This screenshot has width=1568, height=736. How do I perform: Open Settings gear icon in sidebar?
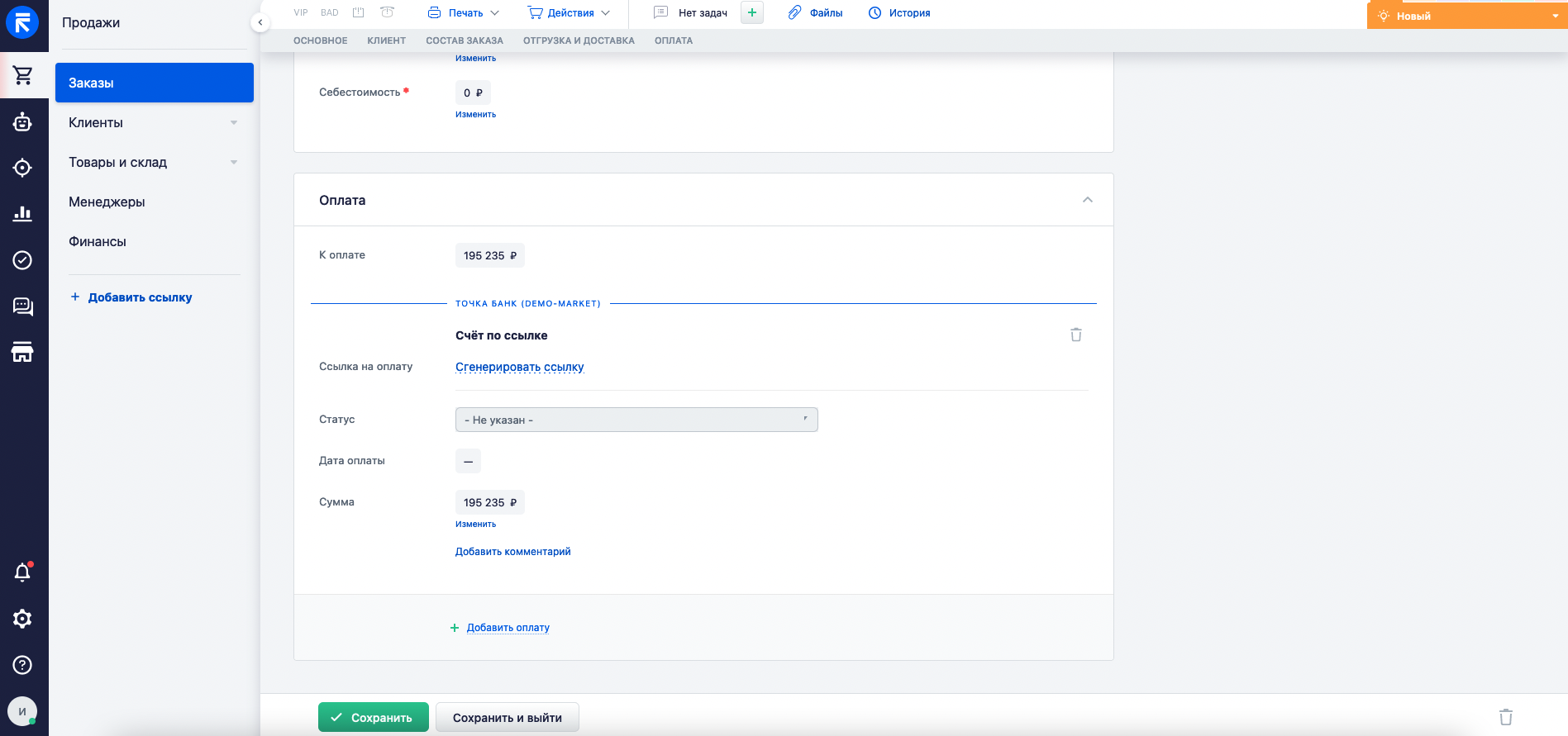(23, 619)
